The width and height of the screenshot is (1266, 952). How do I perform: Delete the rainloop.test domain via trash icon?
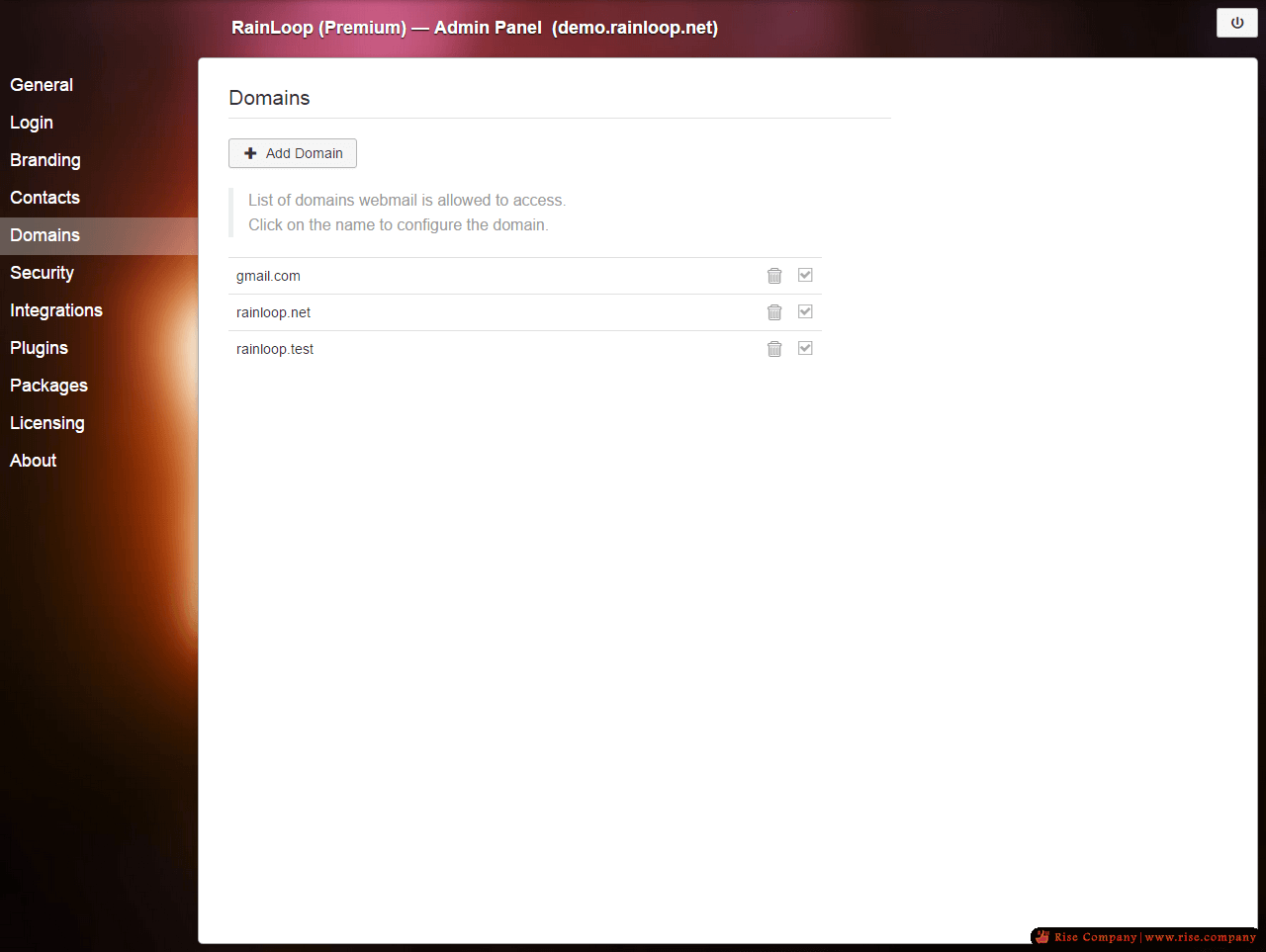[x=774, y=349]
